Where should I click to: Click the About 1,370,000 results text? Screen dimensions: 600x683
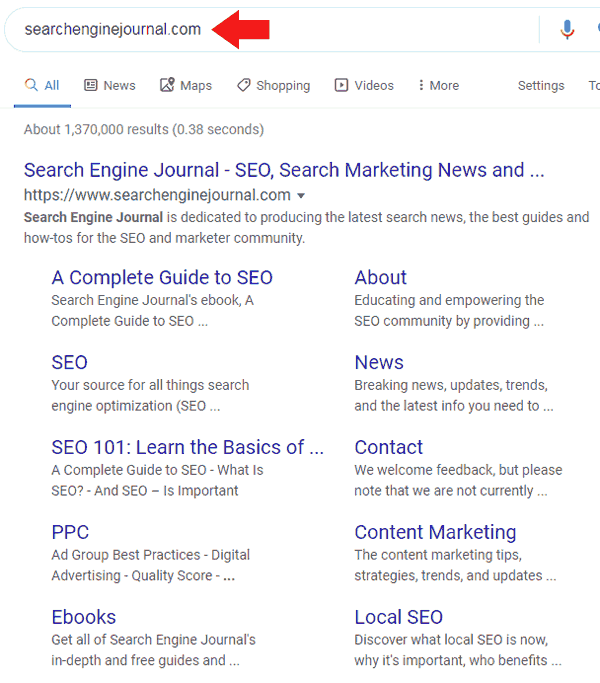click(x=144, y=129)
